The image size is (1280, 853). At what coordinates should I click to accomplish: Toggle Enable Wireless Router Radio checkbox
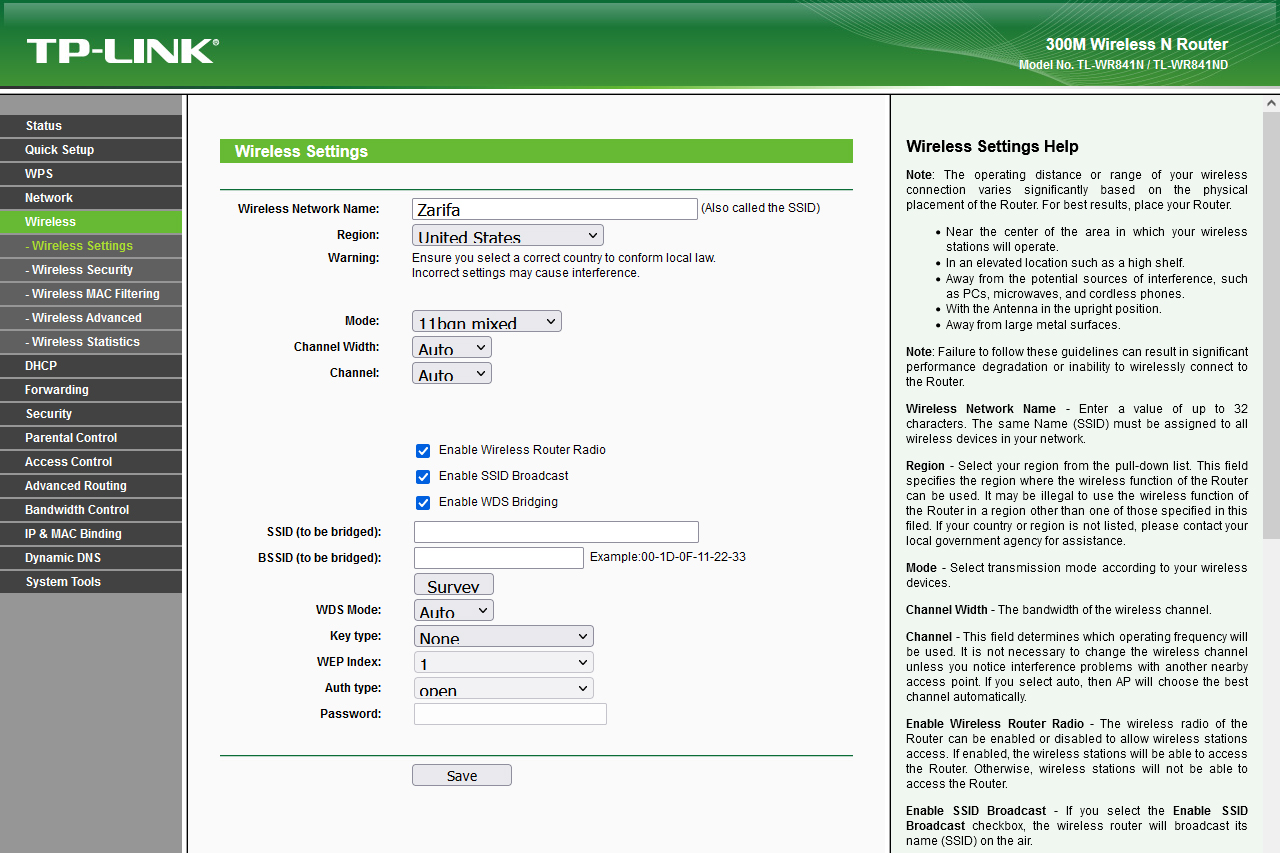(423, 451)
